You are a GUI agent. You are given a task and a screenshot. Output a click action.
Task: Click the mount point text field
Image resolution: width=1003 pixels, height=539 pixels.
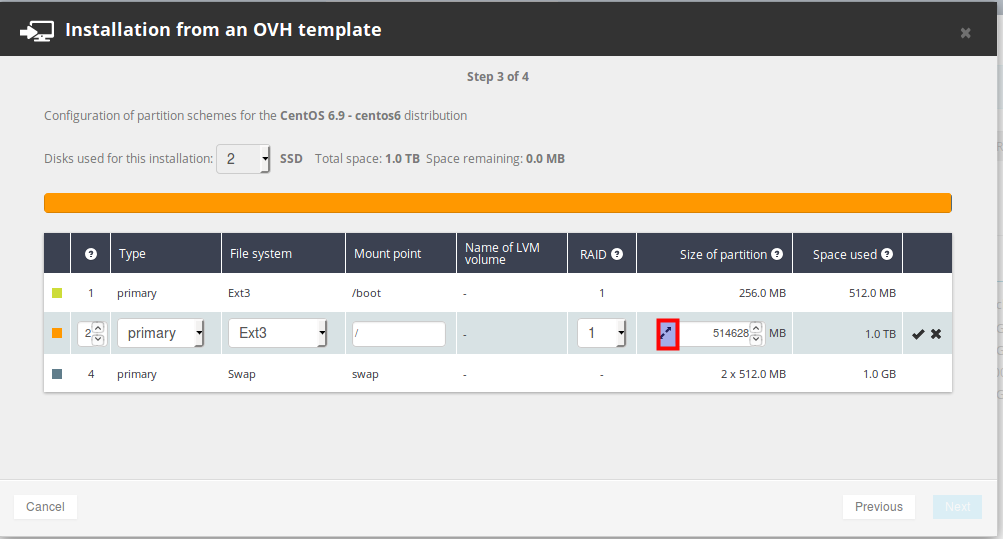pyautogui.click(x=398, y=334)
